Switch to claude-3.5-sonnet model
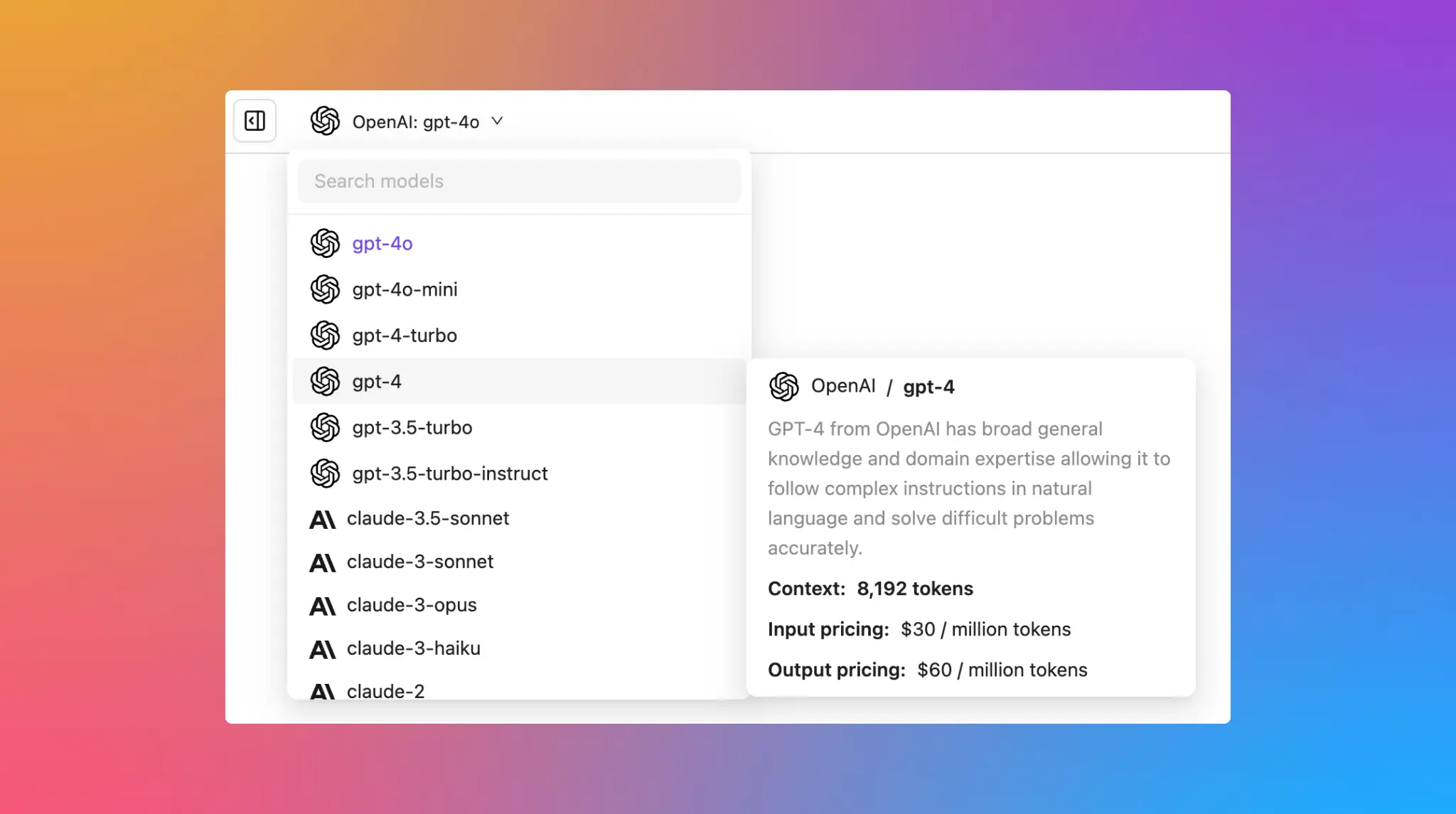1456x814 pixels. 519,518
